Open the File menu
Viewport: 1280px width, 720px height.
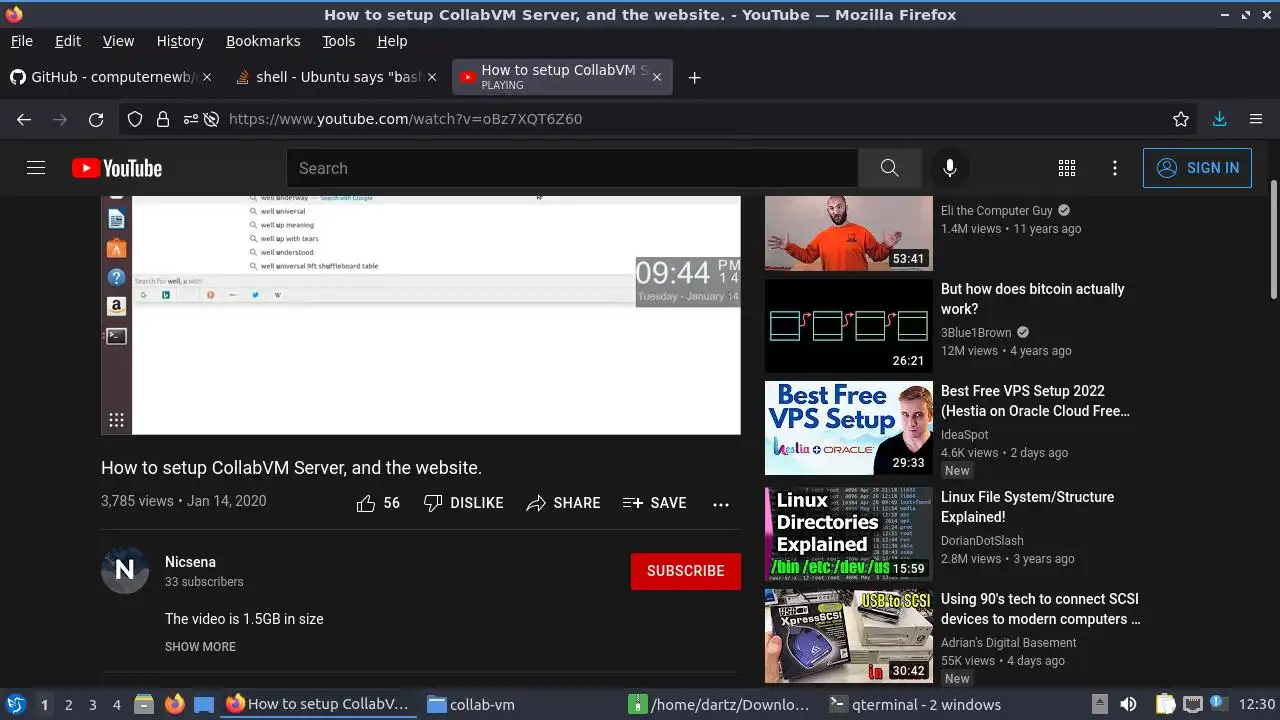(21, 41)
